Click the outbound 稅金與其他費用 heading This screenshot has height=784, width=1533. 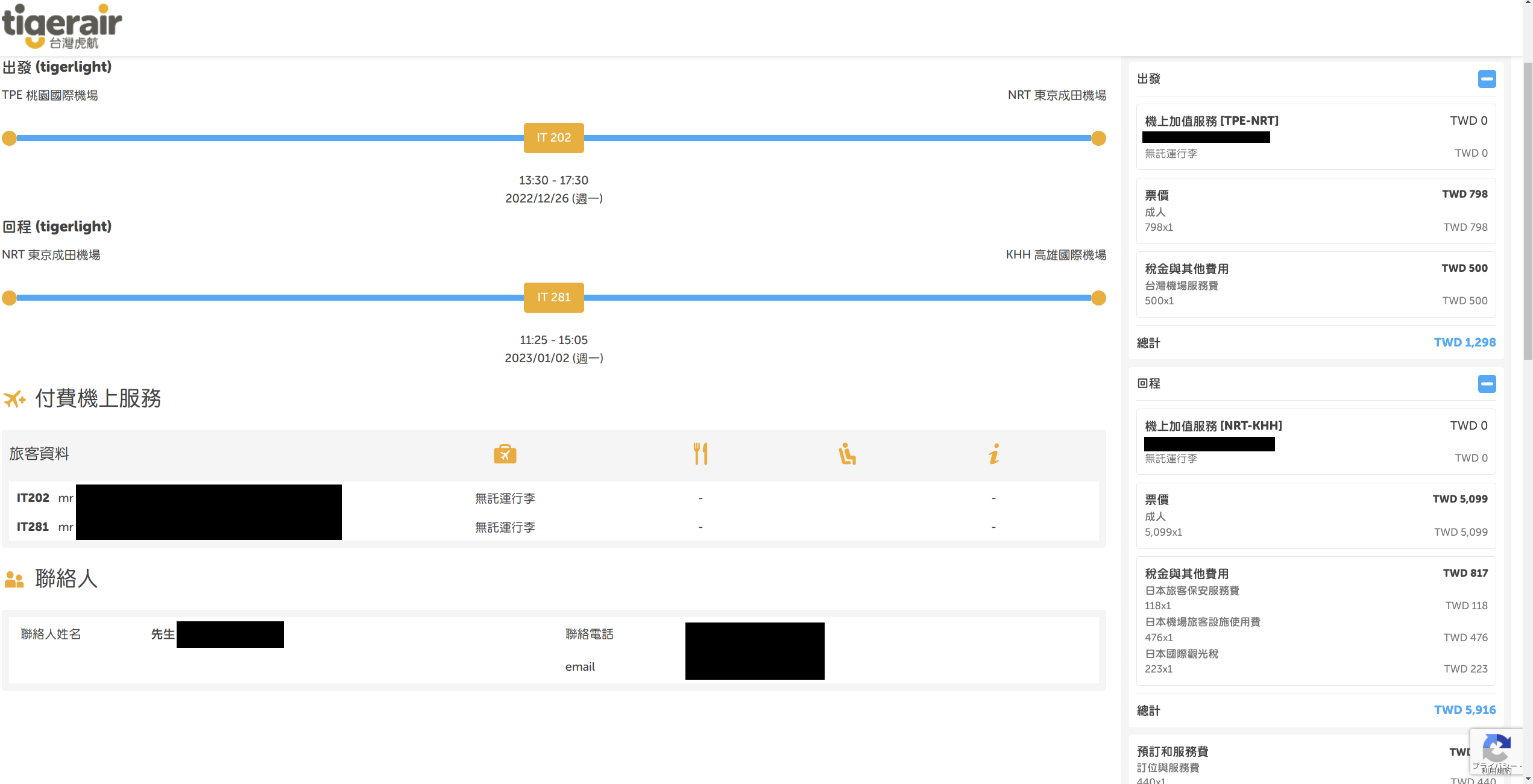(x=1186, y=269)
